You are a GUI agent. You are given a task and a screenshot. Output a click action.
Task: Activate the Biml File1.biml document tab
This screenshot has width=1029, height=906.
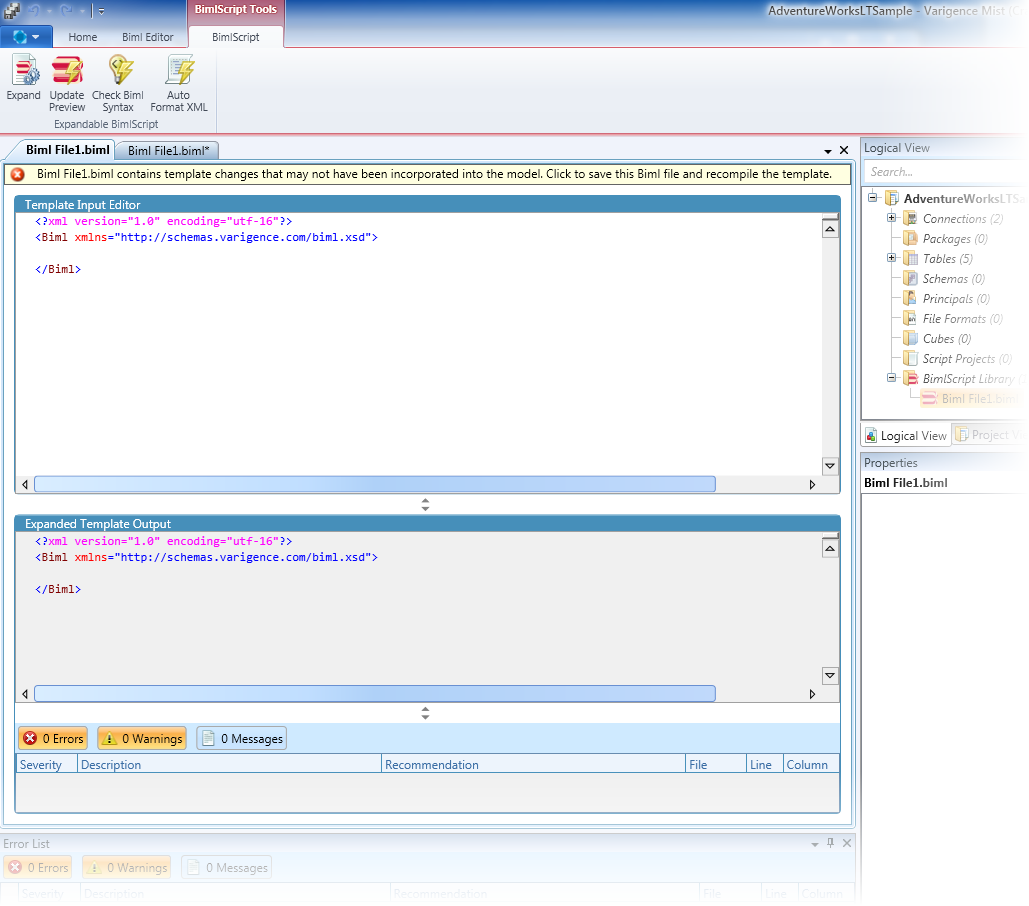click(68, 150)
